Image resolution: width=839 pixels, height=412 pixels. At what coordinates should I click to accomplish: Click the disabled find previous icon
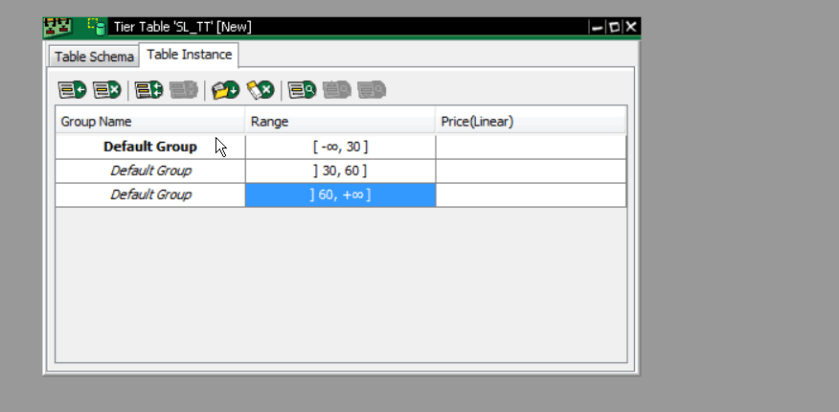coord(337,90)
